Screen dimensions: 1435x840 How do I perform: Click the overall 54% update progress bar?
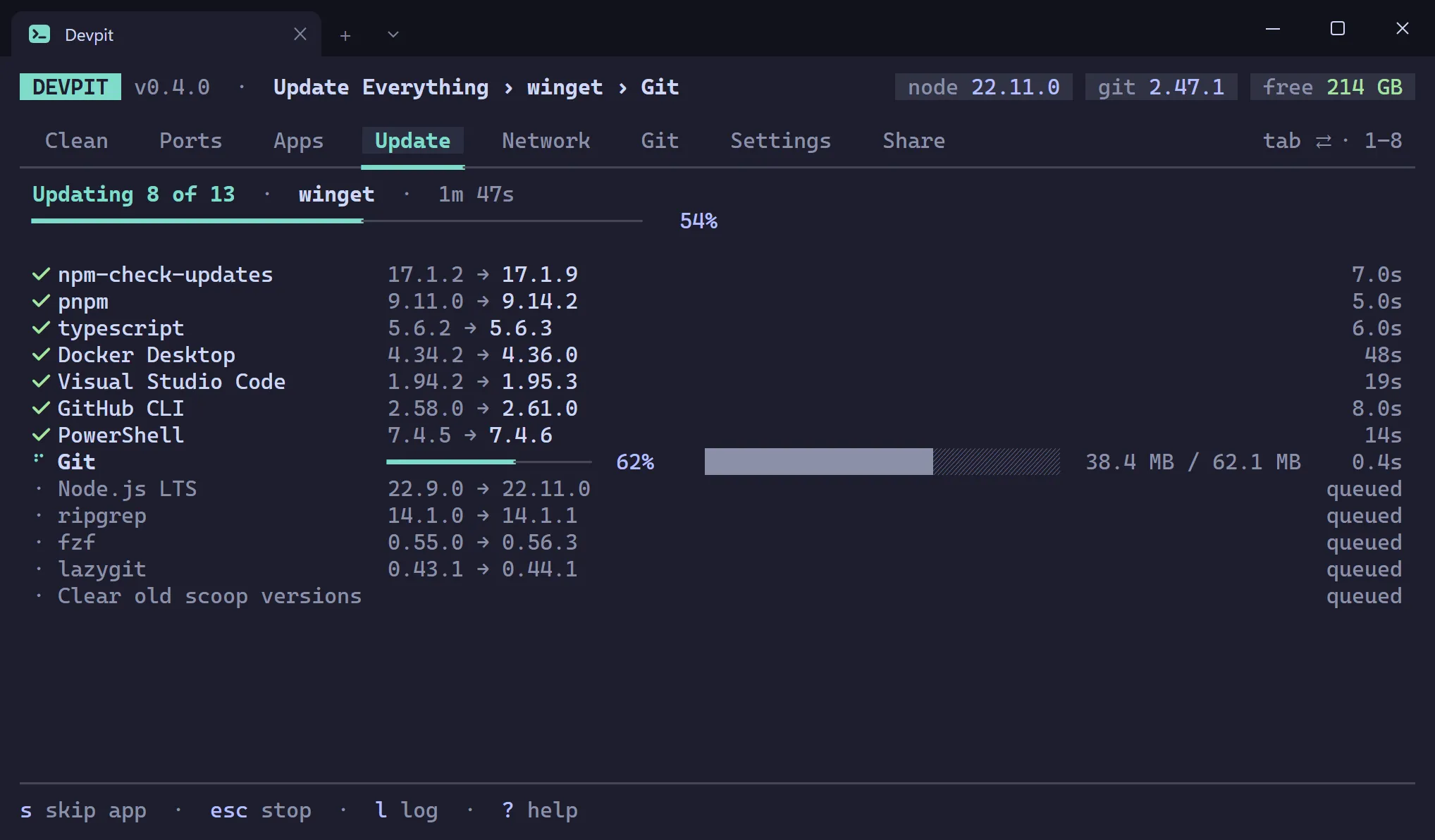(337, 221)
